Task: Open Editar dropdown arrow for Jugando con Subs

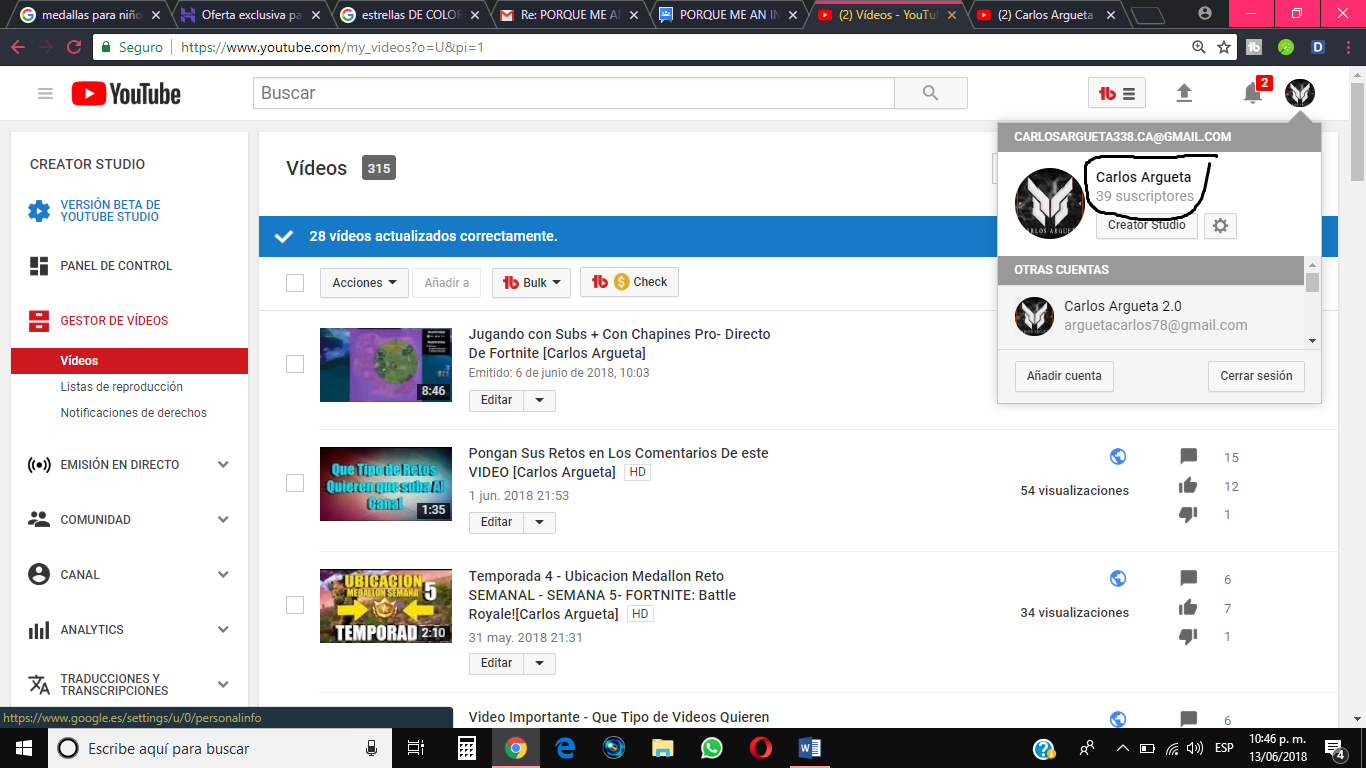Action: point(540,400)
